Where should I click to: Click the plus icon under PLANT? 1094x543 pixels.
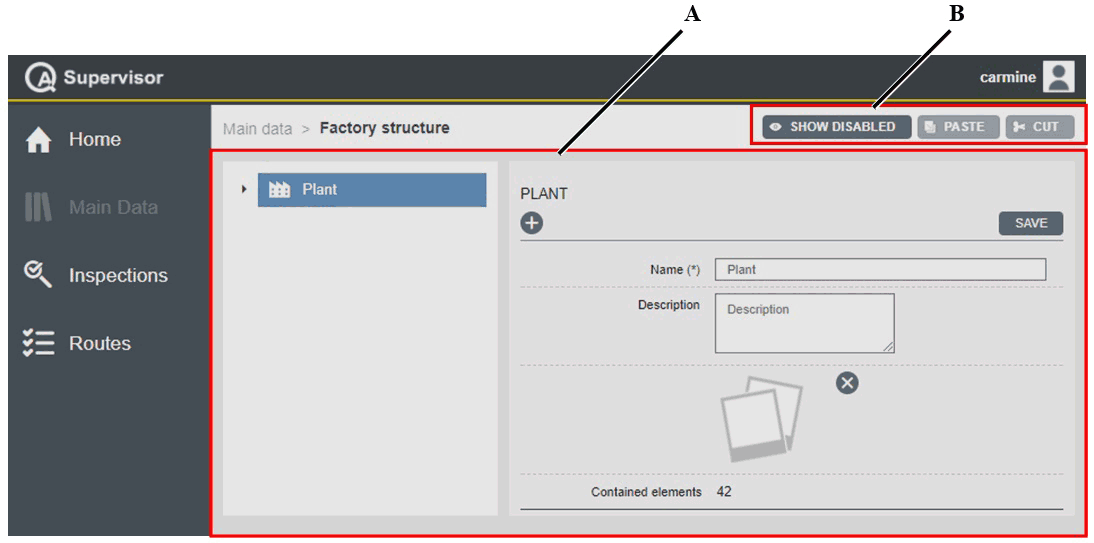(532, 223)
